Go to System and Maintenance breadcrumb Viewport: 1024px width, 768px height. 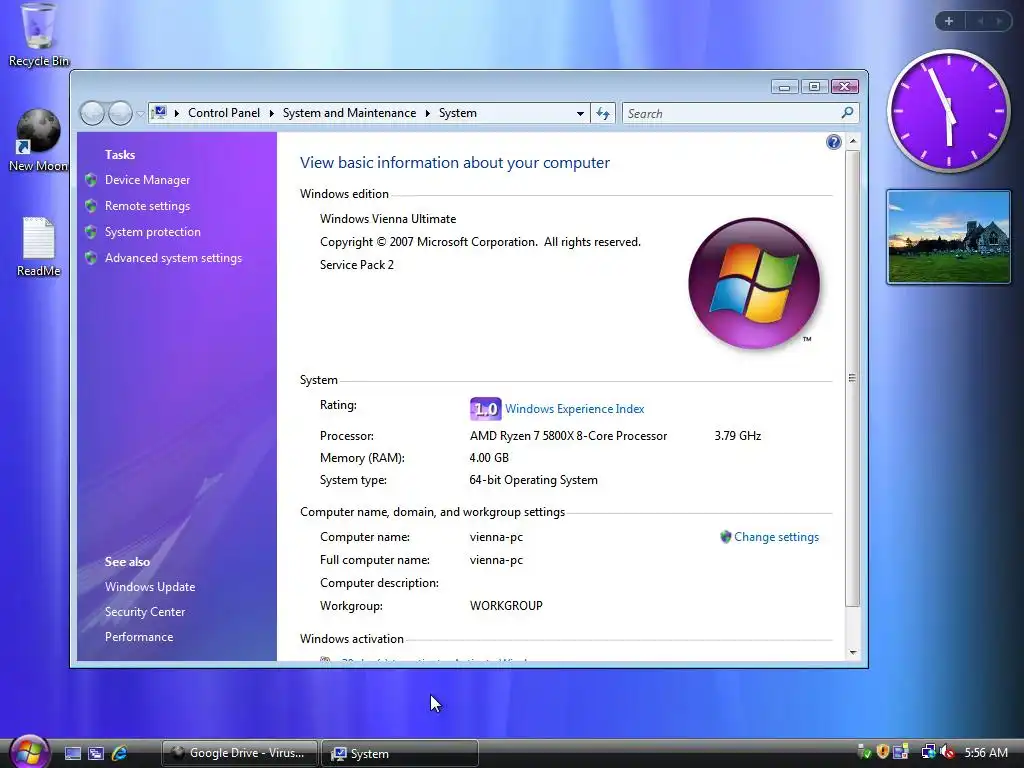349,113
